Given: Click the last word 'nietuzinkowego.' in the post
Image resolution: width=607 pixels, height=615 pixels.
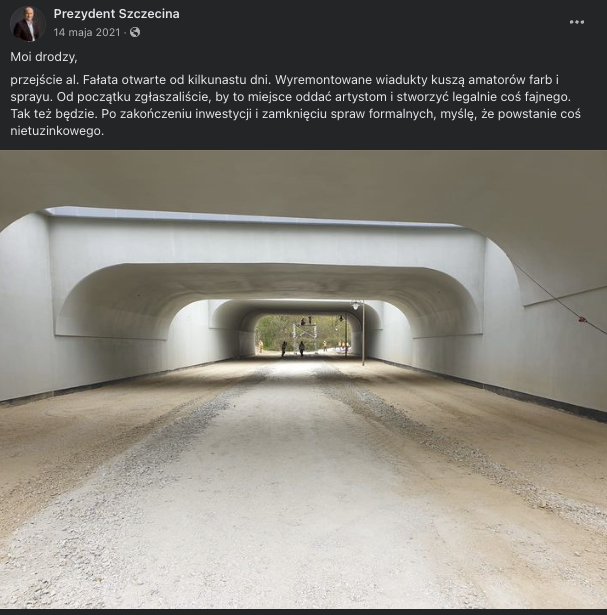Looking at the screenshot, I should (57, 131).
